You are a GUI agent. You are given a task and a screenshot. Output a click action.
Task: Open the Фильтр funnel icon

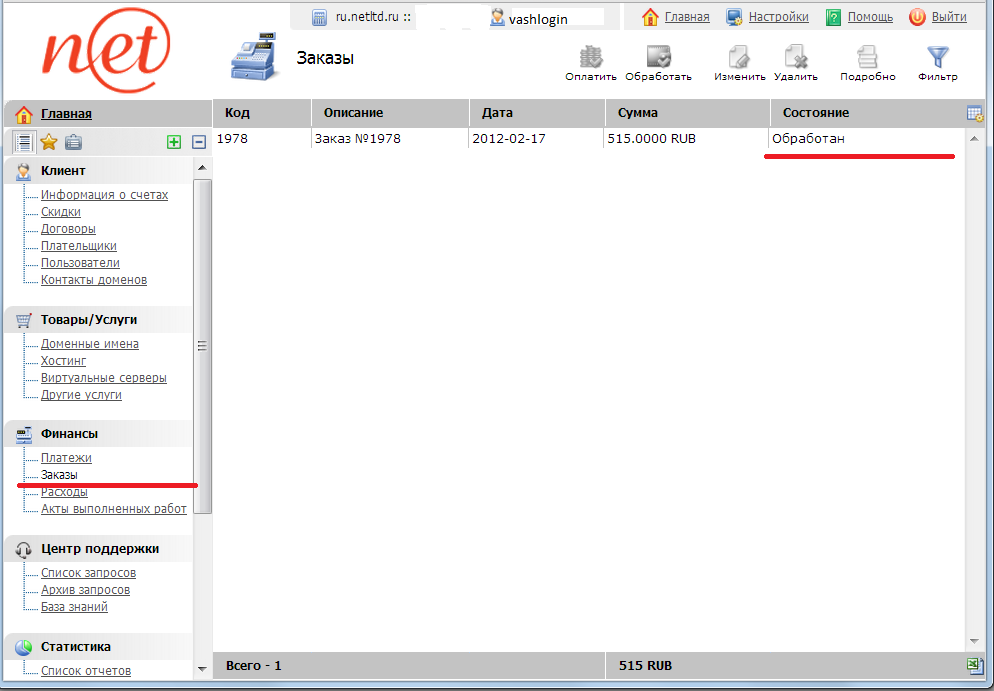click(x=937, y=58)
